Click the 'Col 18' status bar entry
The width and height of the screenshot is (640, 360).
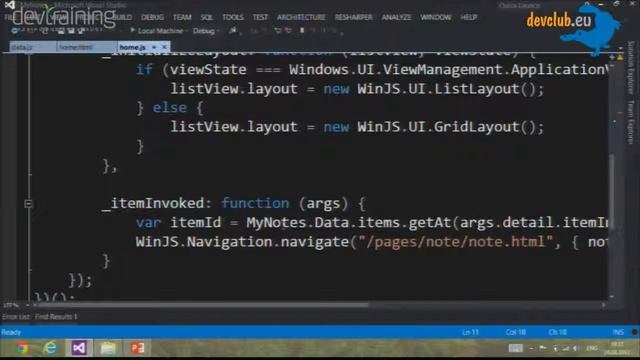pos(516,332)
